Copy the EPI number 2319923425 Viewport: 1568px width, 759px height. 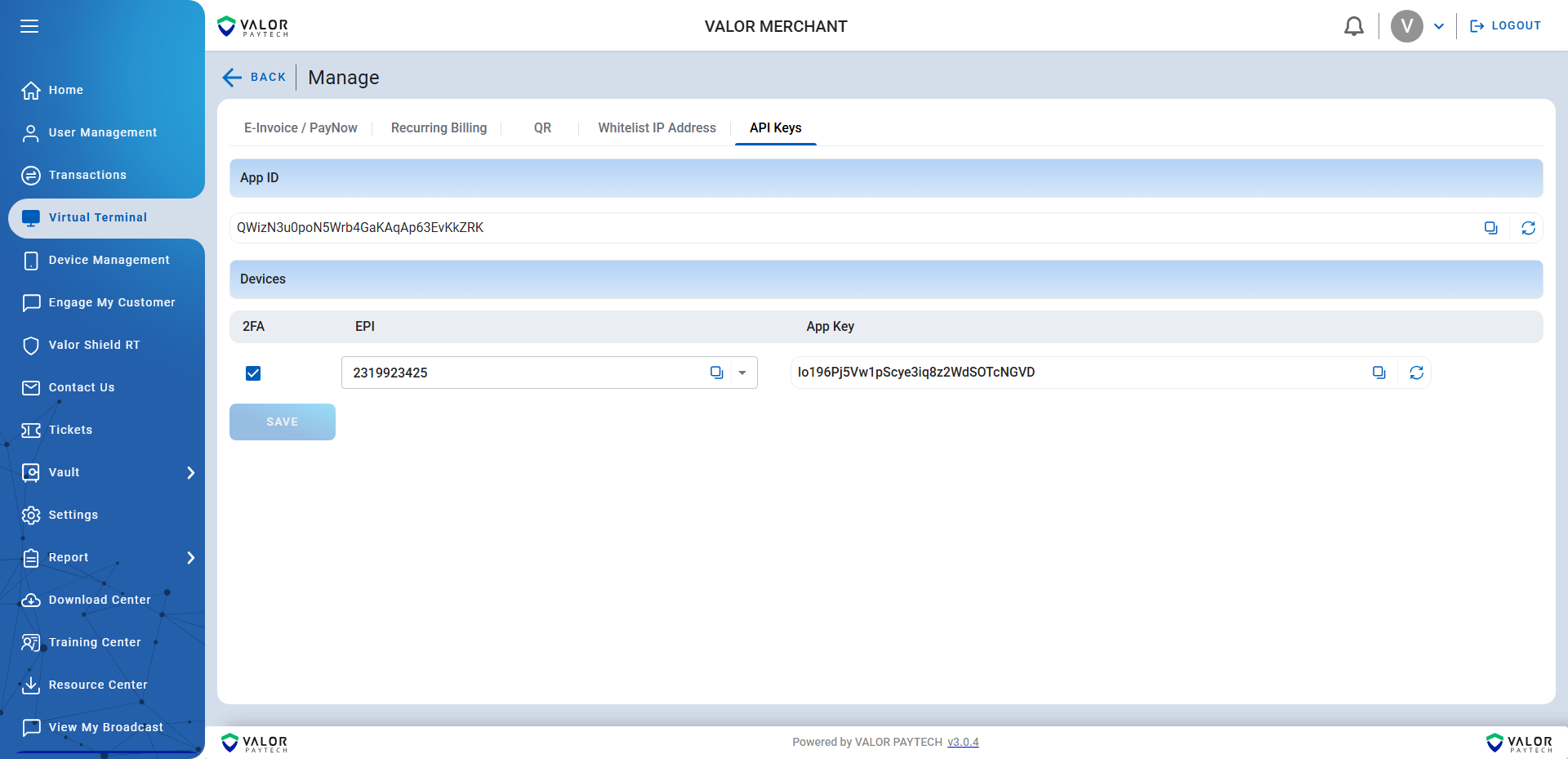tap(717, 373)
